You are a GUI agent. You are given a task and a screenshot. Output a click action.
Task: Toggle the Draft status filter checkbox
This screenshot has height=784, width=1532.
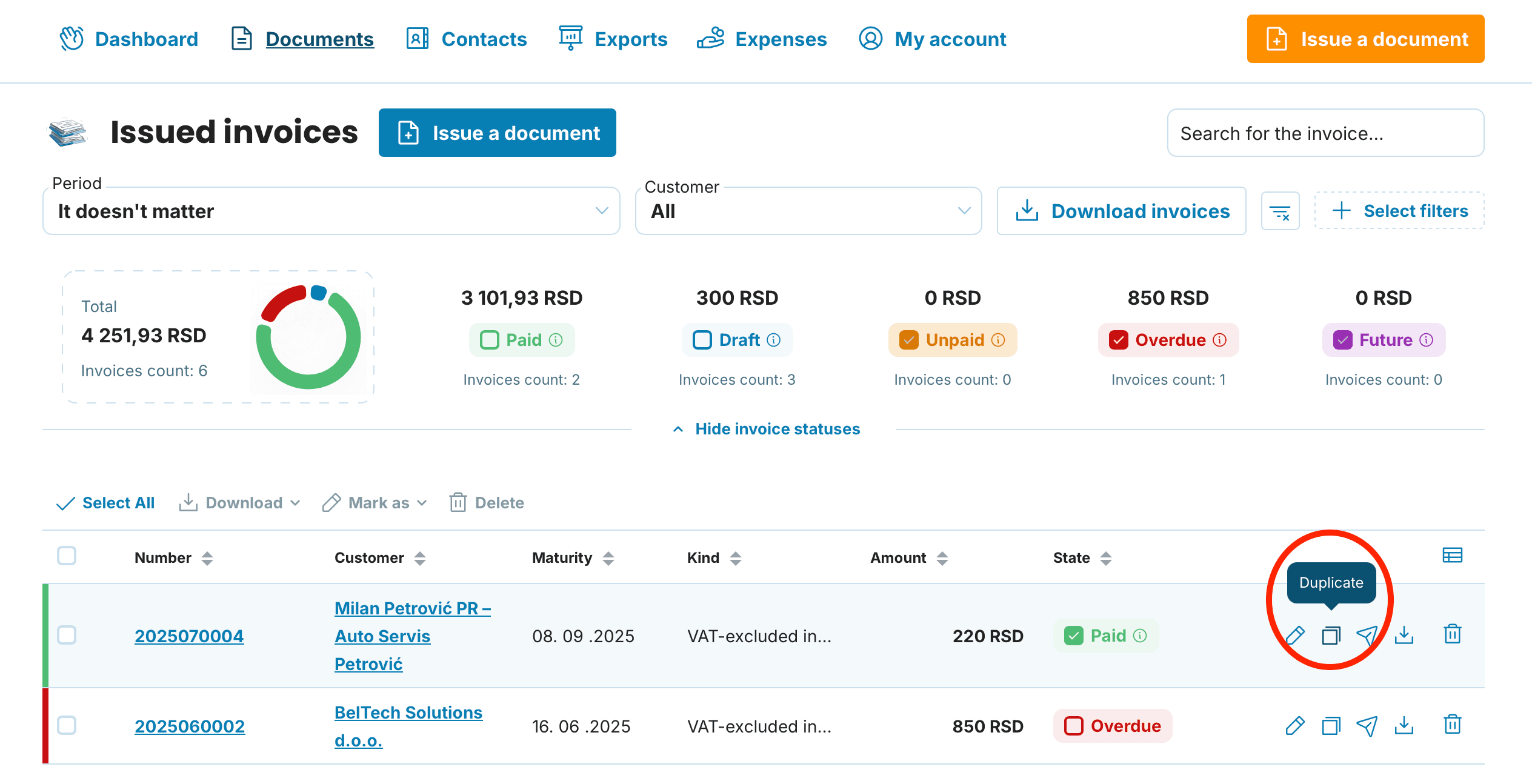[x=702, y=340]
